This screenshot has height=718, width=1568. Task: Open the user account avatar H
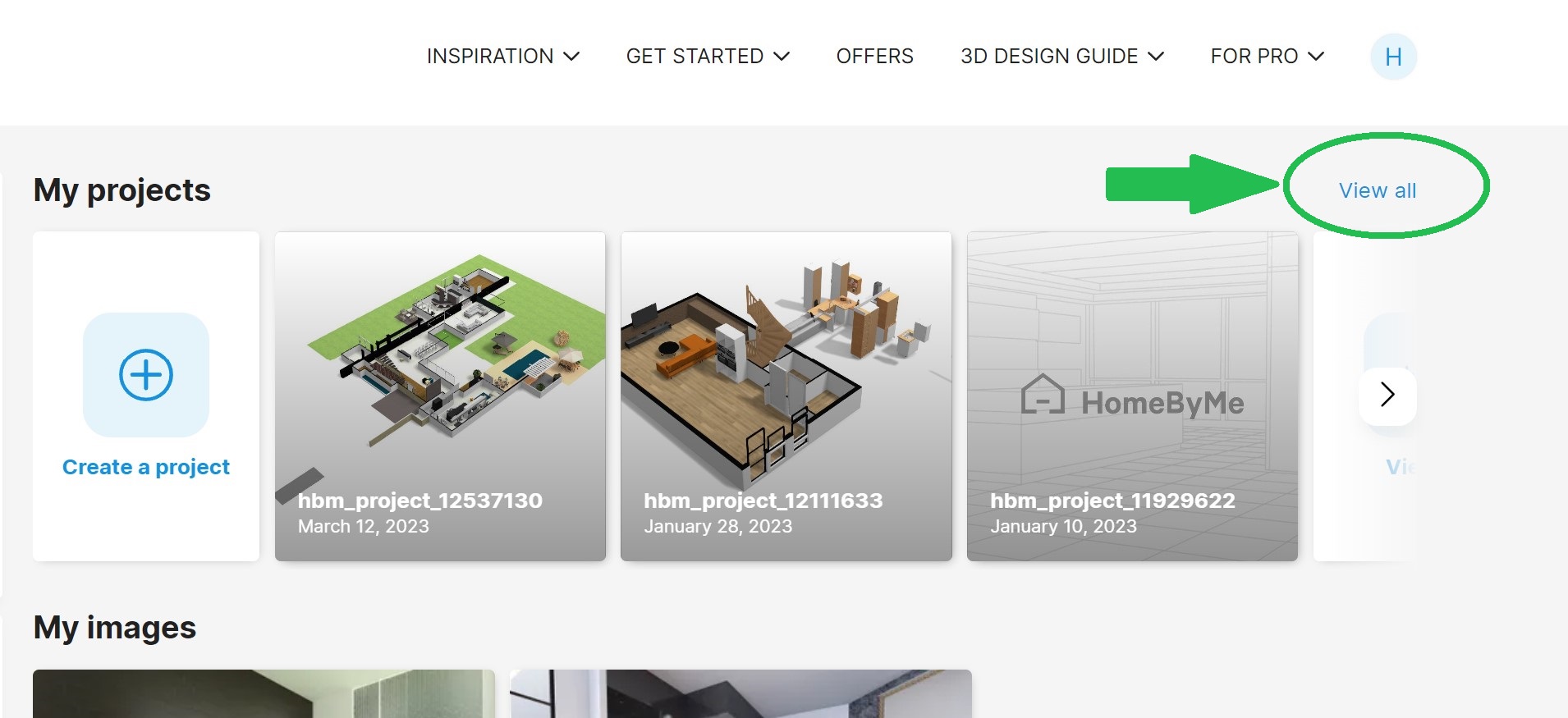click(1393, 57)
